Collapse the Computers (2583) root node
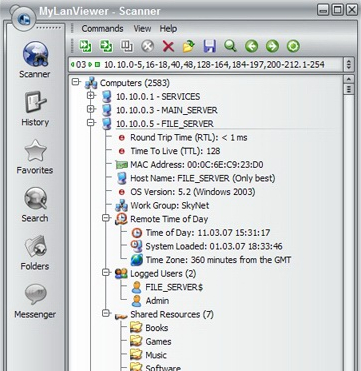Screen dimensions: 361x371 76,82
